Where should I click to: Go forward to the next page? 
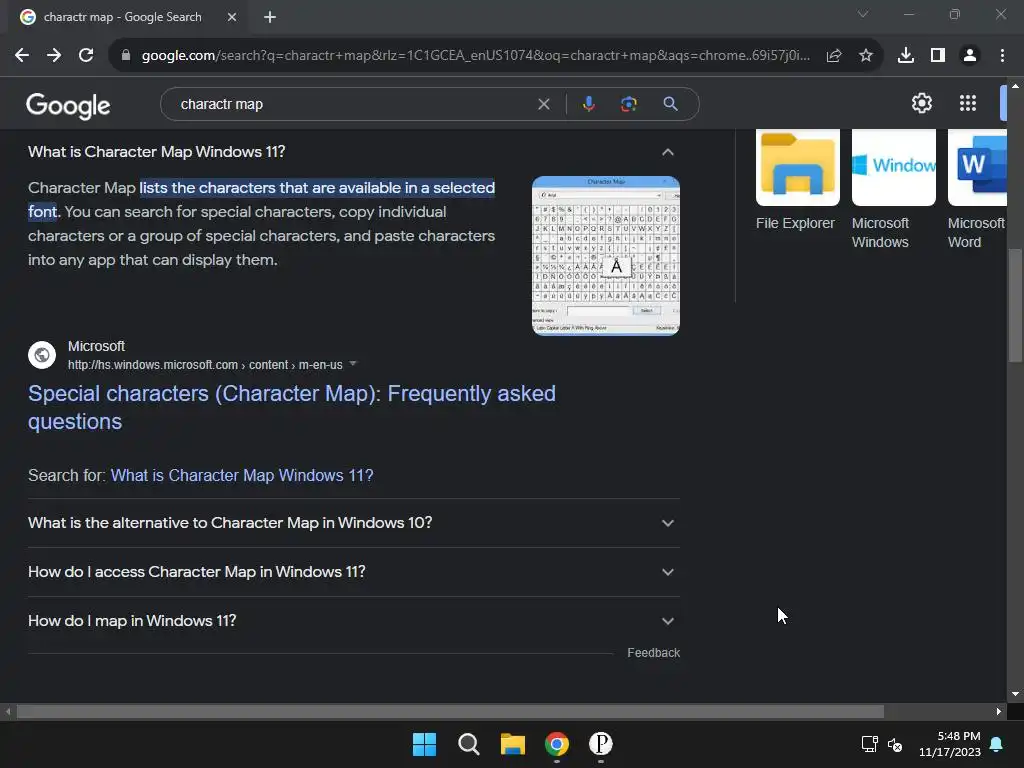[54, 56]
